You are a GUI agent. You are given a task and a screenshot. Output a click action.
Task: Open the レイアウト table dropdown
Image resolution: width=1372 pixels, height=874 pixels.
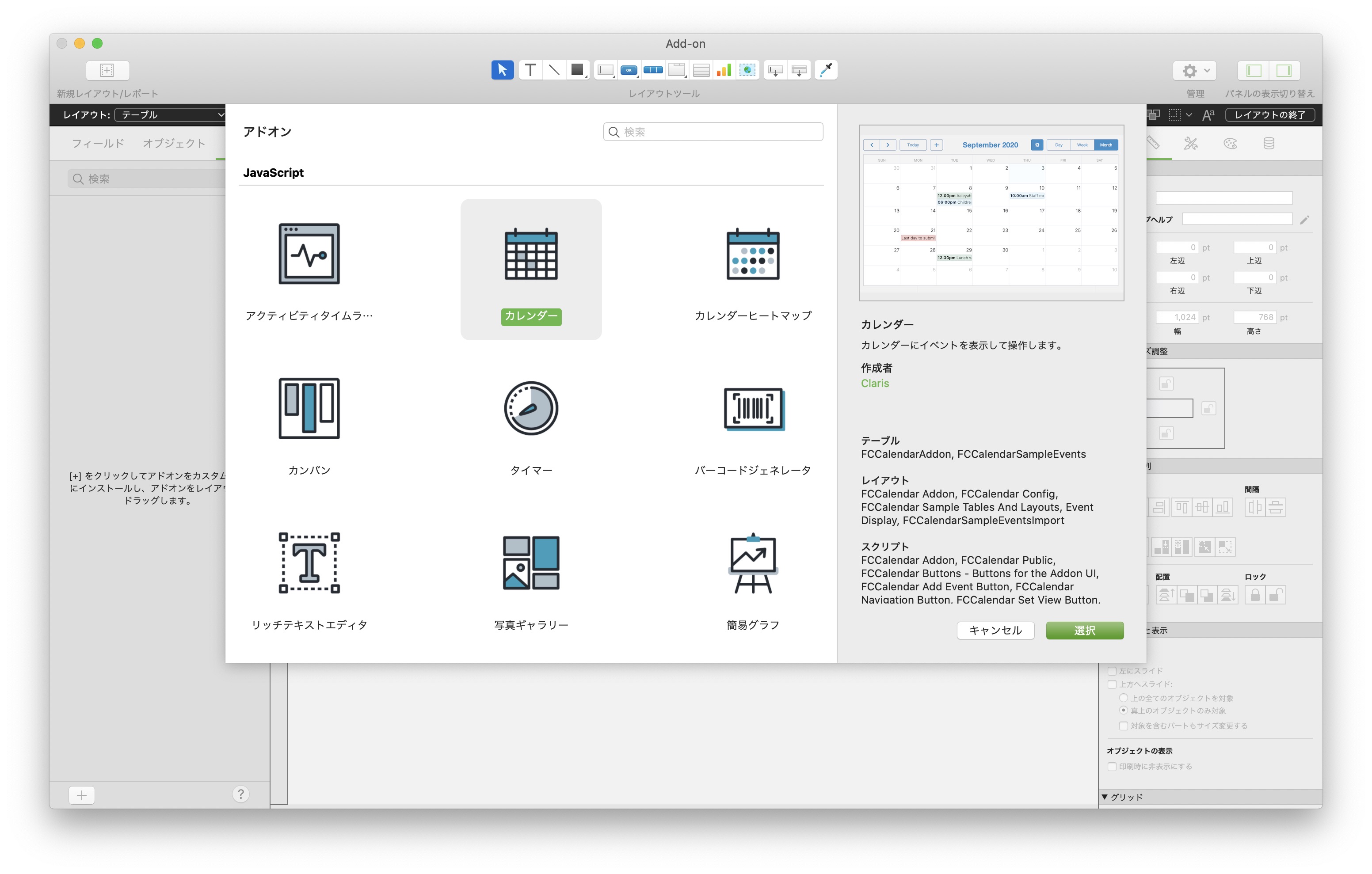click(x=171, y=114)
